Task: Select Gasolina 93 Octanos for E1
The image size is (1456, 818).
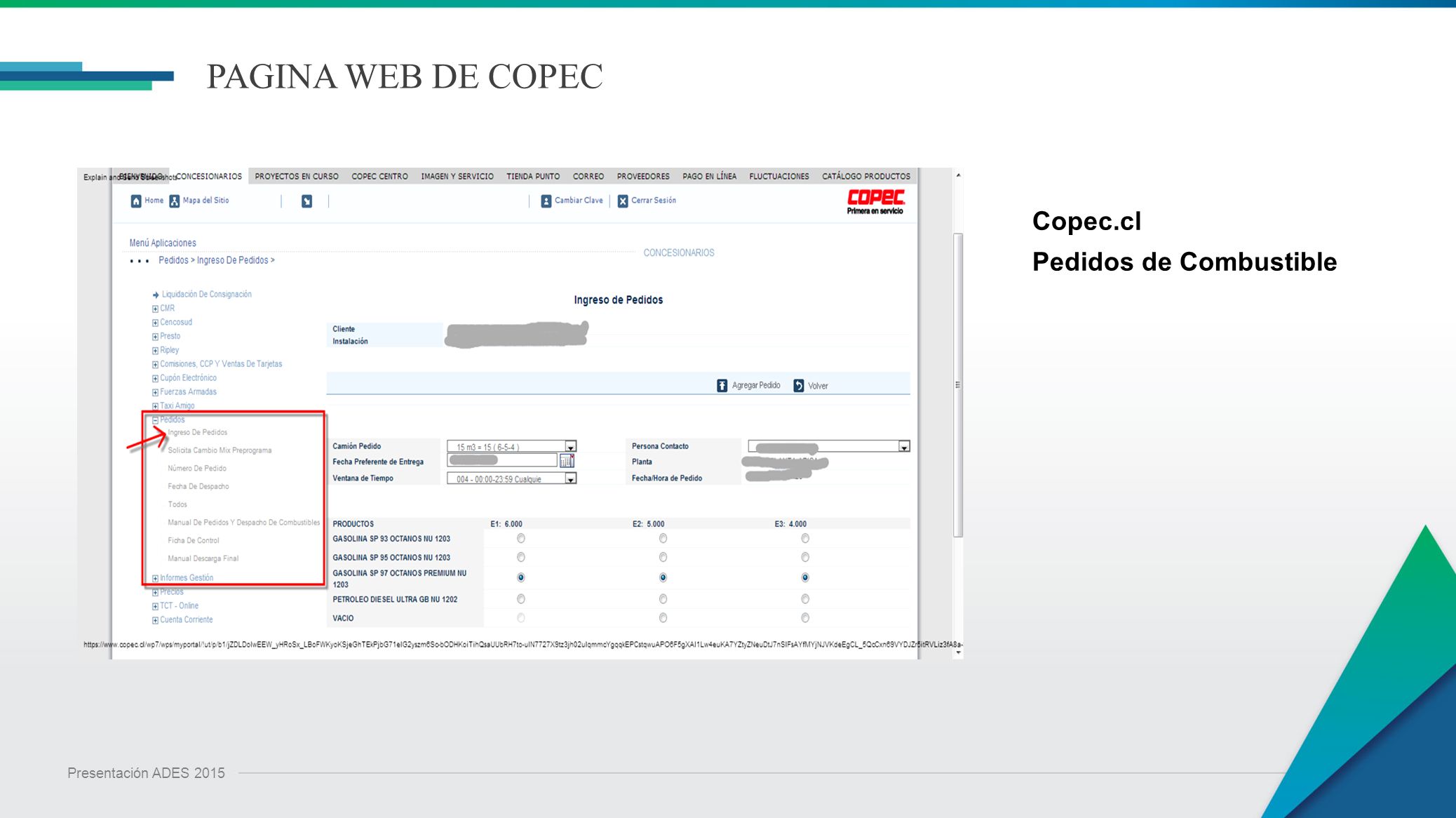Action: pos(521,539)
